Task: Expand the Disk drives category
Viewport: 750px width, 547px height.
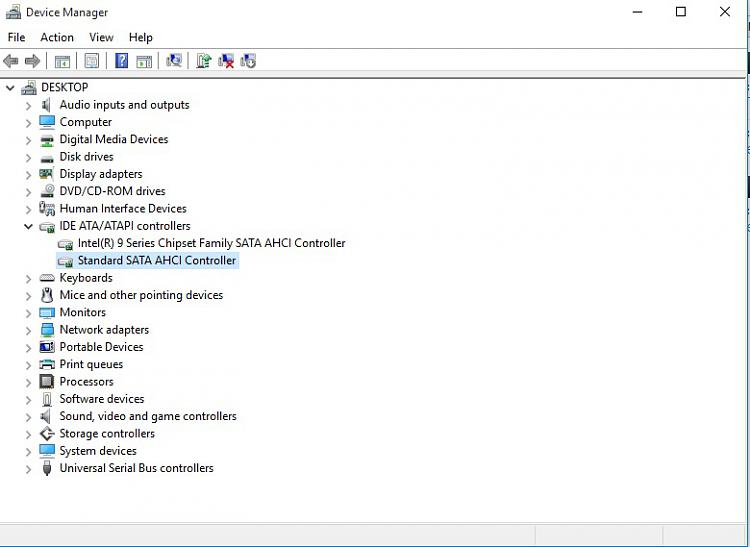Action: pyautogui.click(x=28, y=157)
